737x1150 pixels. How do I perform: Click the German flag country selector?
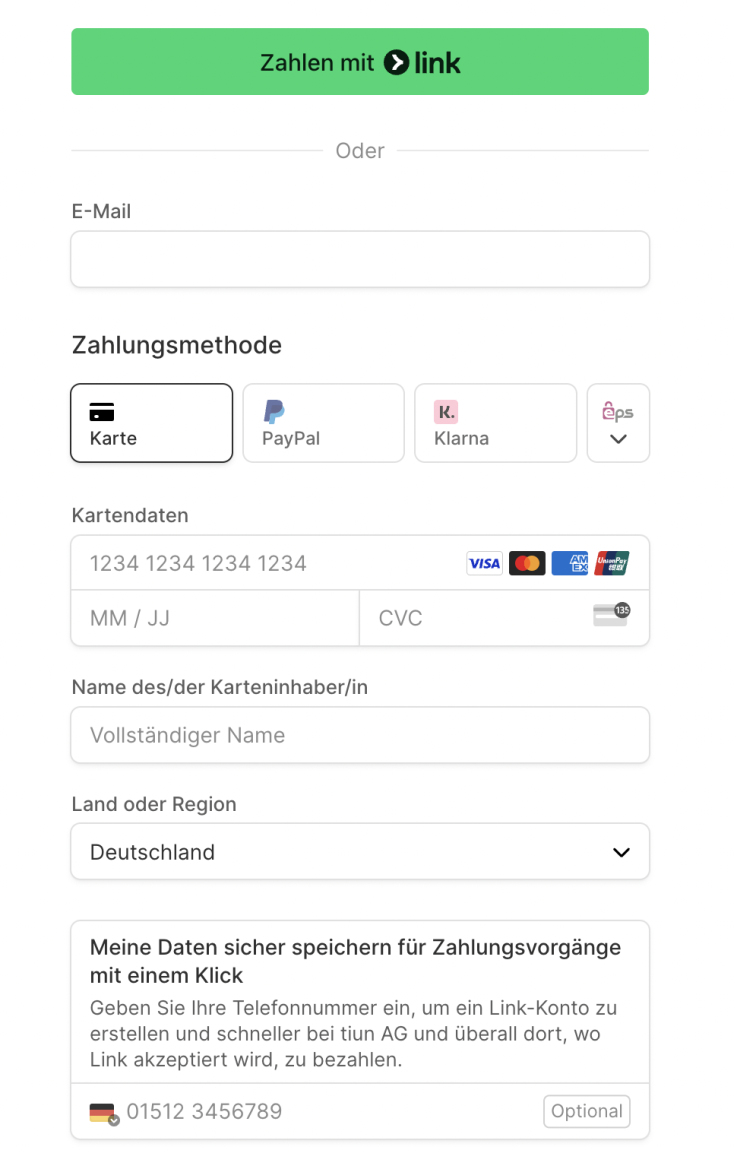click(x=103, y=1112)
